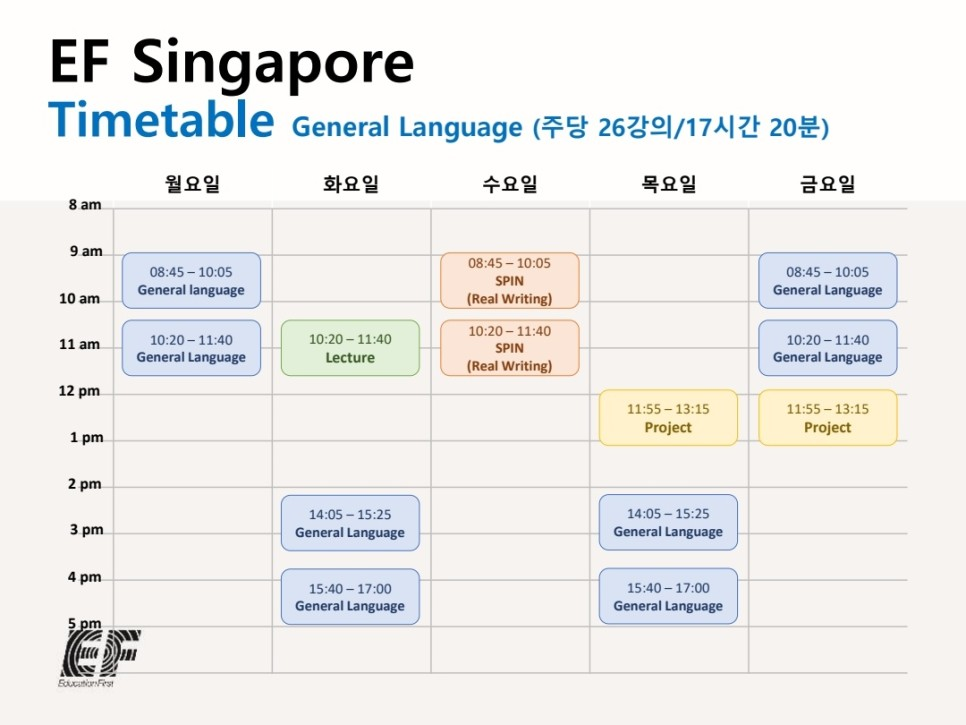Click Friday 08:45 General Language block

pyautogui.click(x=827, y=280)
